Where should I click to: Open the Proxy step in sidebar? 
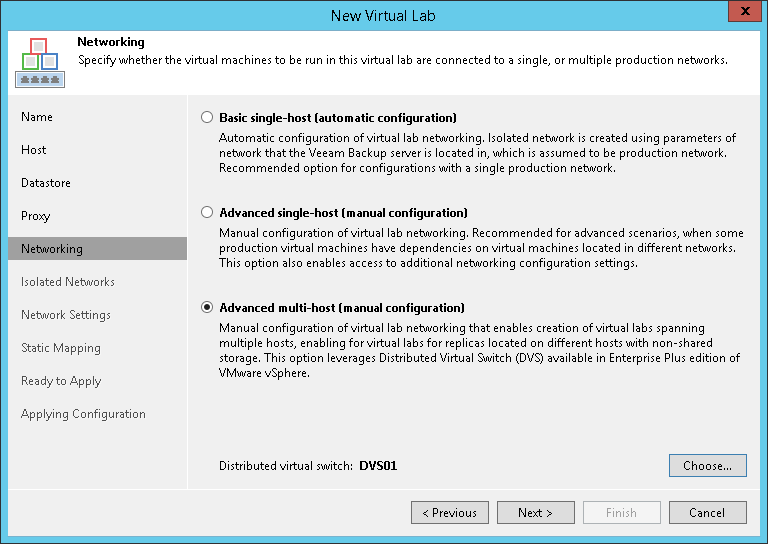tap(36, 216)
